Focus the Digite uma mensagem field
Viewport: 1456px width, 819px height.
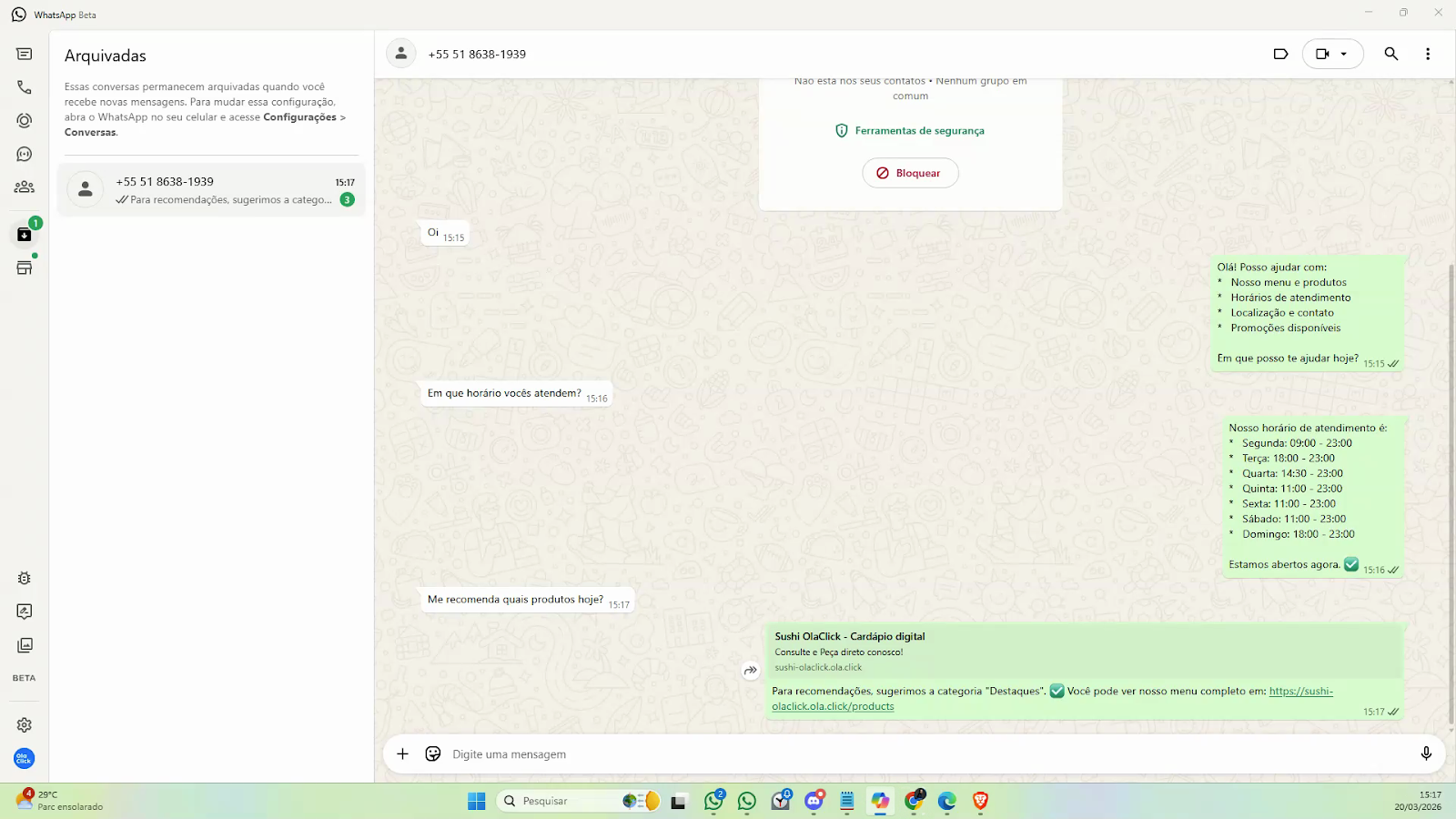(910, 753)
